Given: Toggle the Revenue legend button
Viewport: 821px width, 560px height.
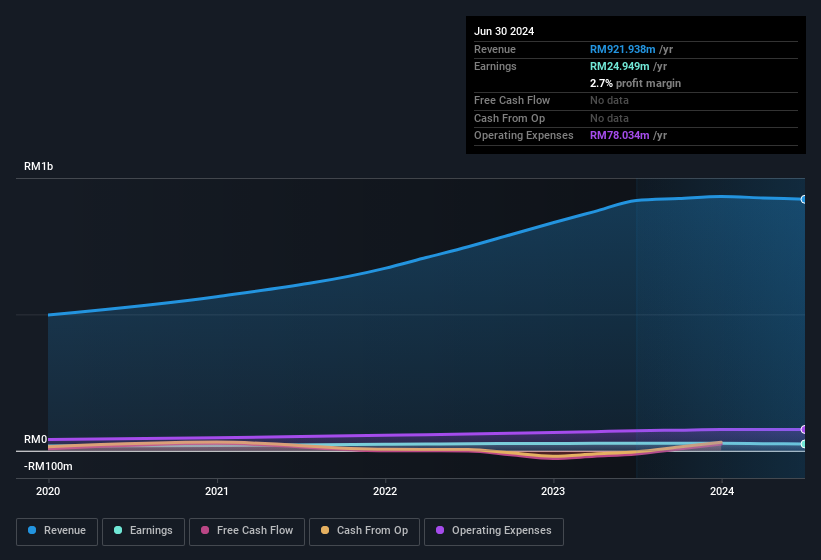Looking at the screenshot, I should coord(57,532).
